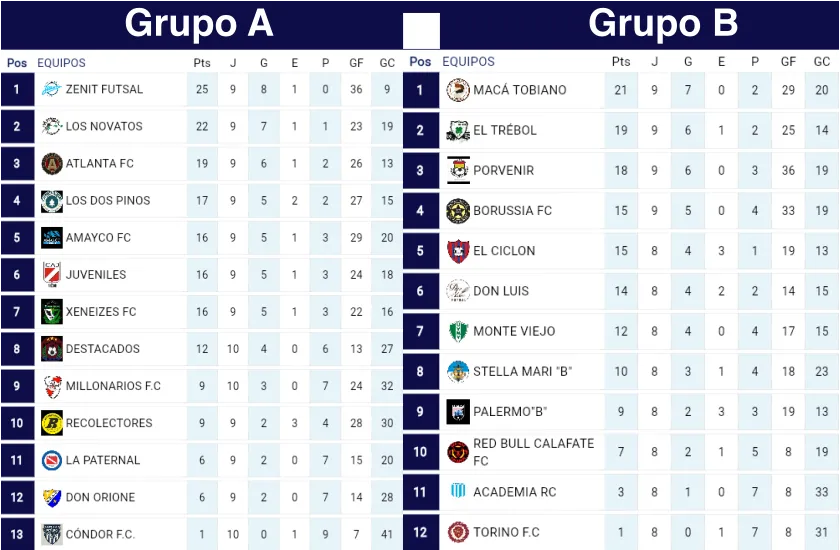This screenshot has height=550, width=840.
Task: Sort Grupo B by GF column header
Action: [788, 62]
